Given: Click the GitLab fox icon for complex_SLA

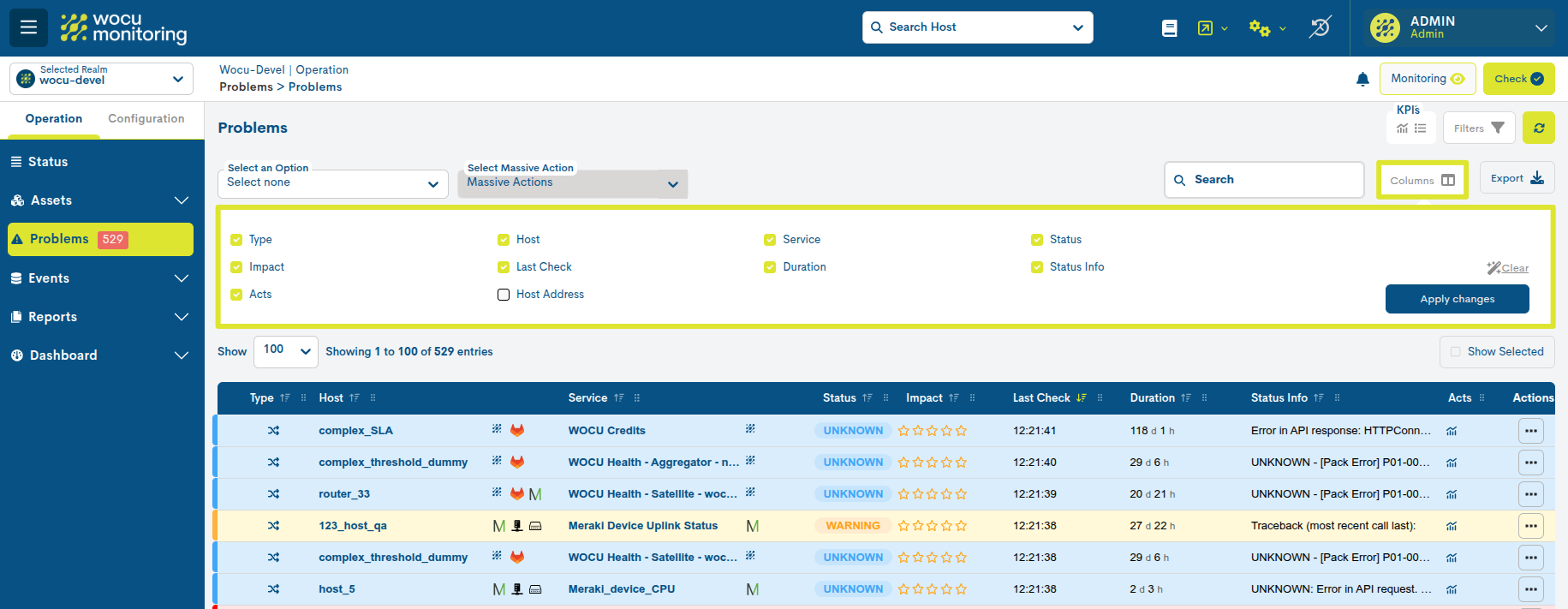Looking at the screenshot, I should pos(517,430).
